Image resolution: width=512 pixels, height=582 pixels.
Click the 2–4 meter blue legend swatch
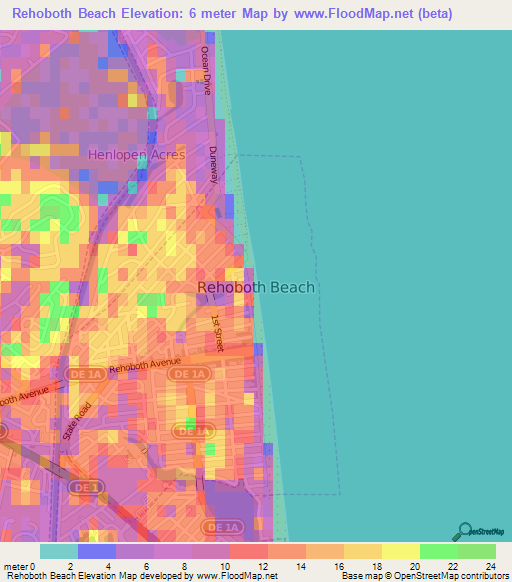pos(97,552)
